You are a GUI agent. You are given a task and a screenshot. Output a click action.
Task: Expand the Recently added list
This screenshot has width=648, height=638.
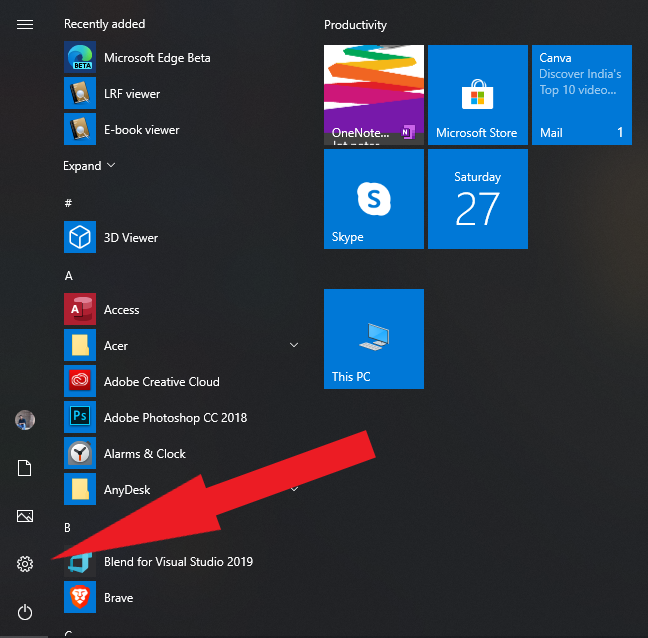pos(89,166)
